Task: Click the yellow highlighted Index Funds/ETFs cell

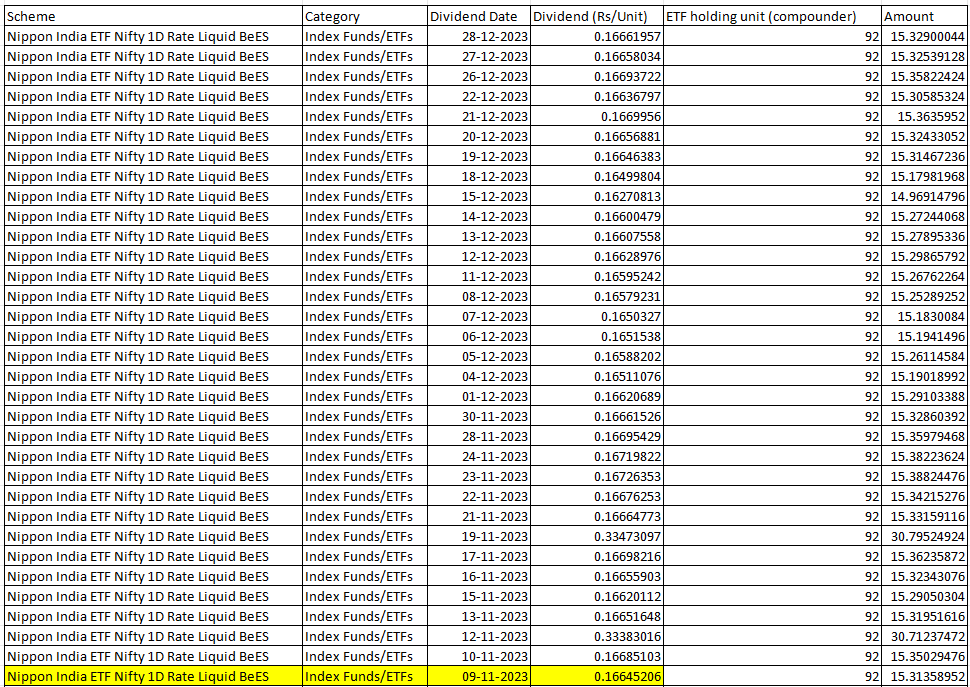Action: pyautogui.click(x=365, y=676)
